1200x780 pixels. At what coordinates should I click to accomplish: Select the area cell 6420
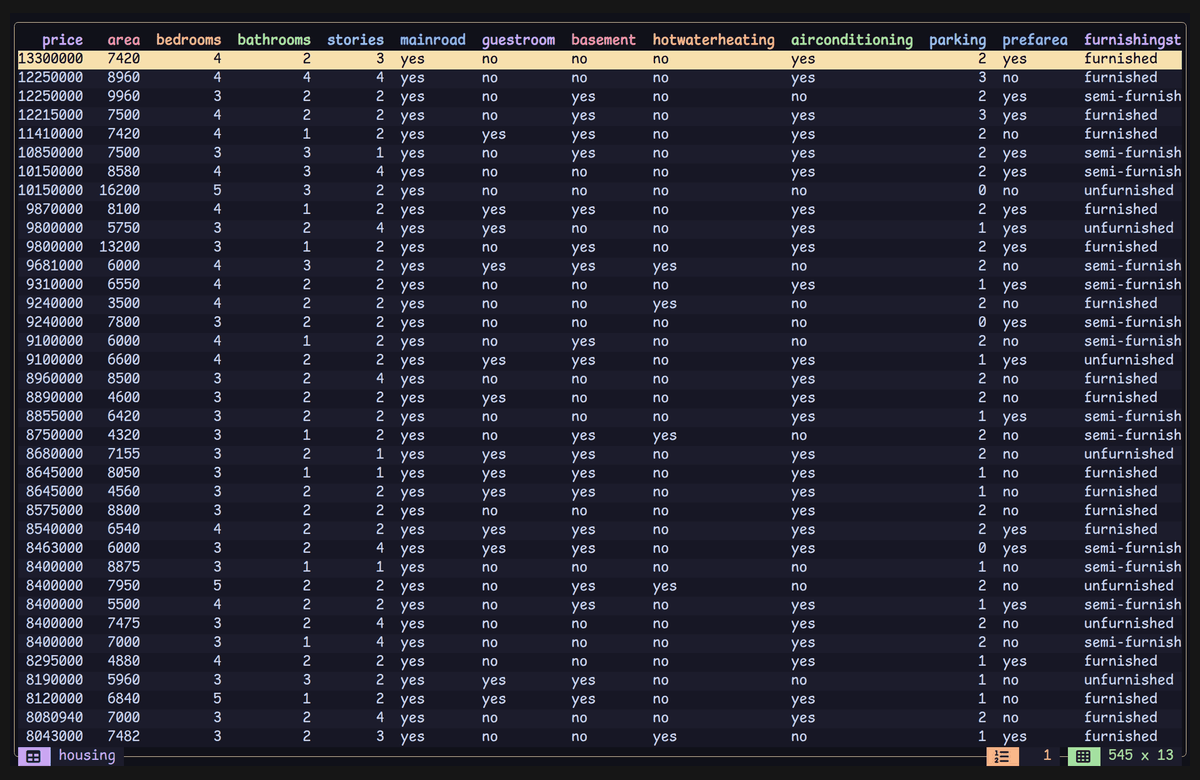(124, 417)
